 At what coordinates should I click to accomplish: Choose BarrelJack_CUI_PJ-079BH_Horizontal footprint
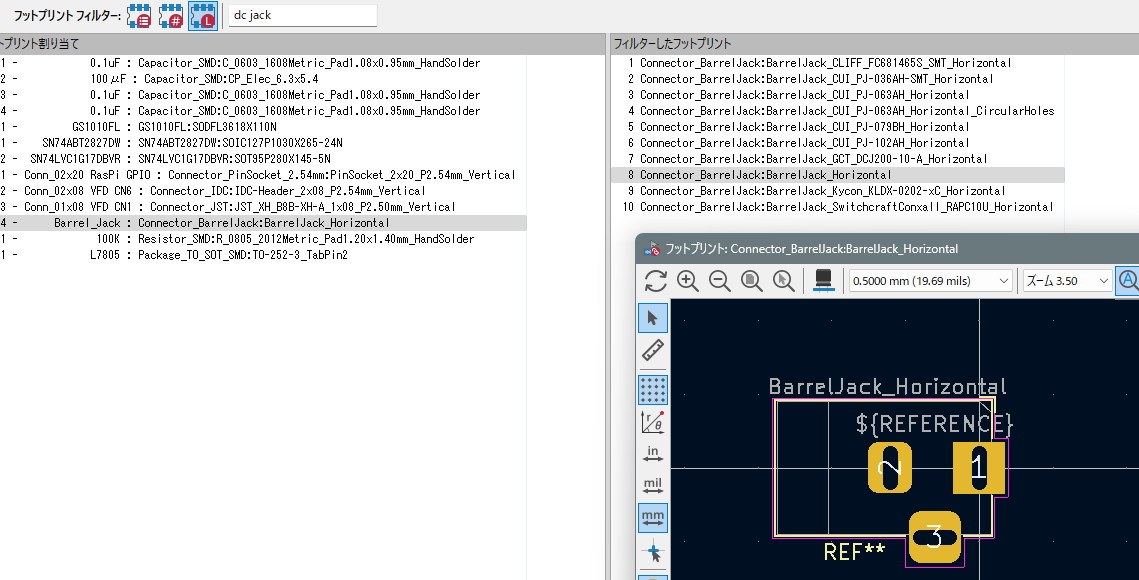point(838,126)
